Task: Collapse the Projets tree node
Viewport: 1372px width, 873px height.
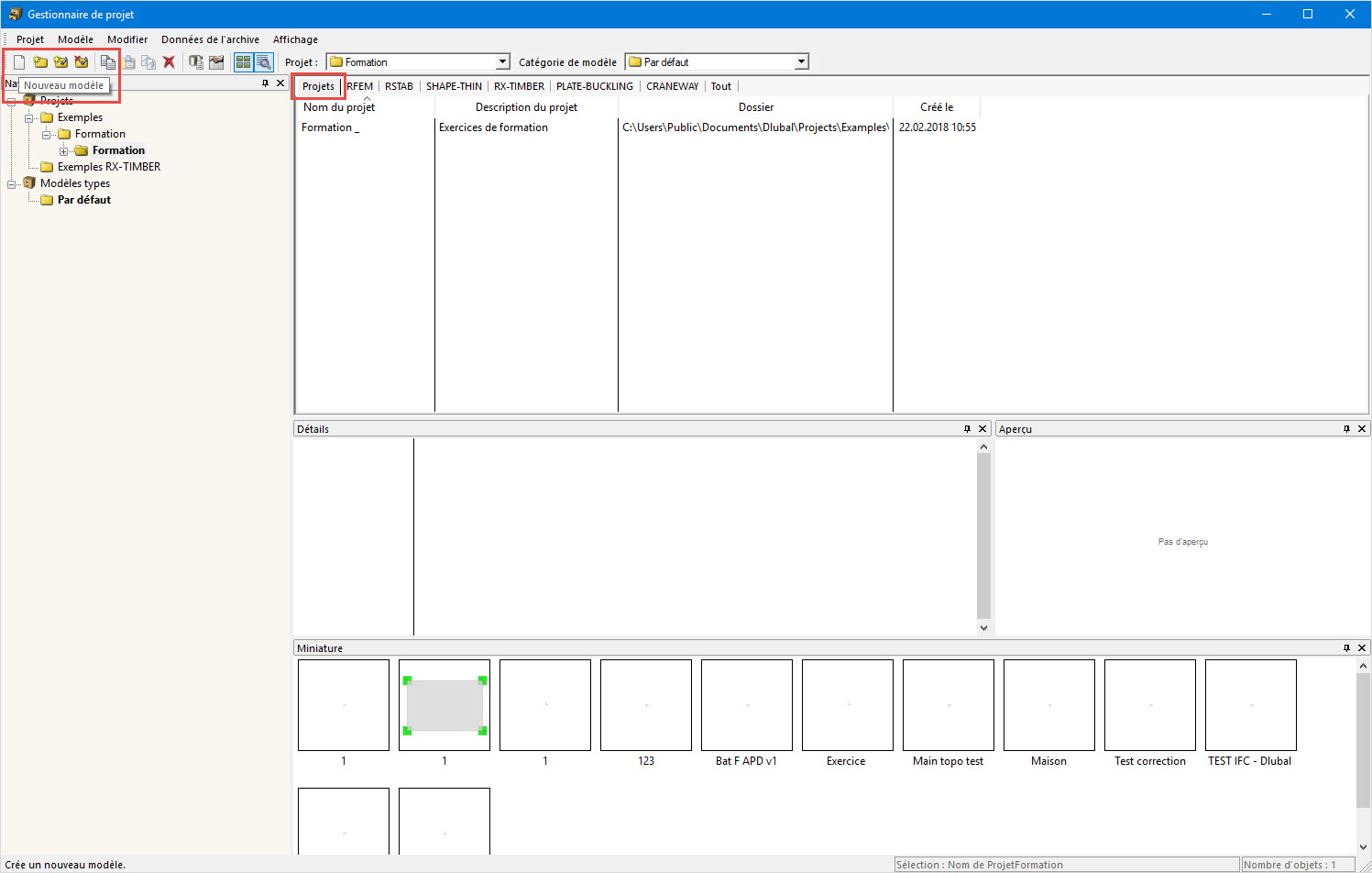Action: pos(12,101)
